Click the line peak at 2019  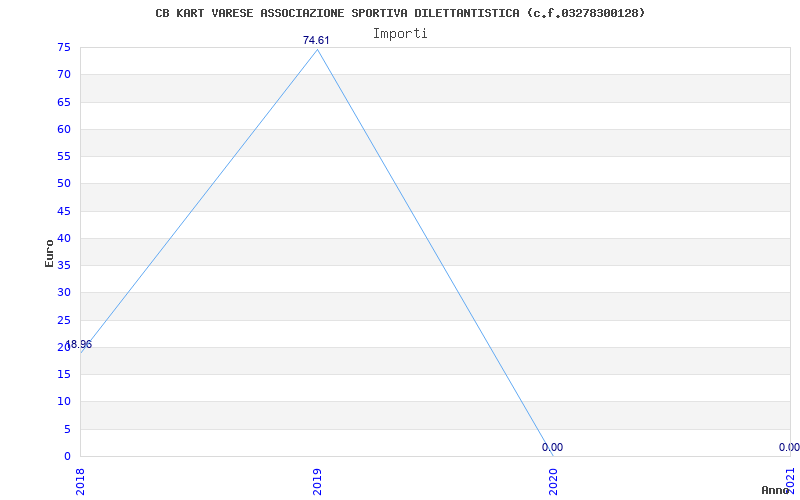tap(317, 49)
